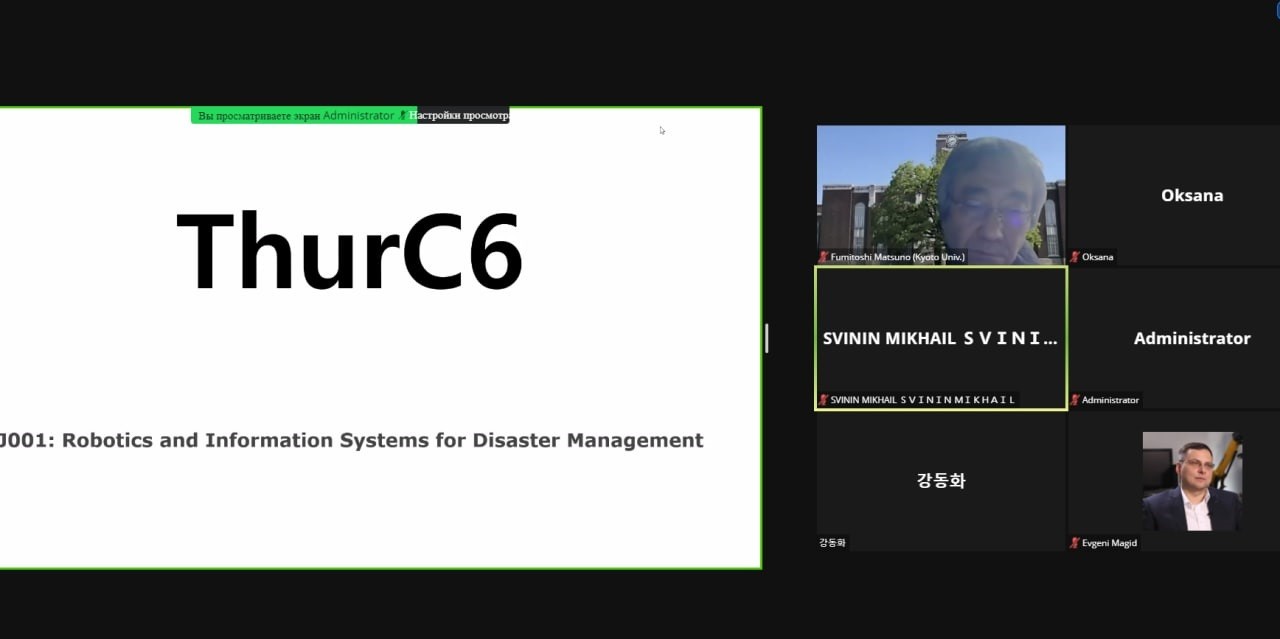Click muted mic icon beside Administrator name label
The height and width of the screenshot is (639, 1280).
pos(1075,400)
